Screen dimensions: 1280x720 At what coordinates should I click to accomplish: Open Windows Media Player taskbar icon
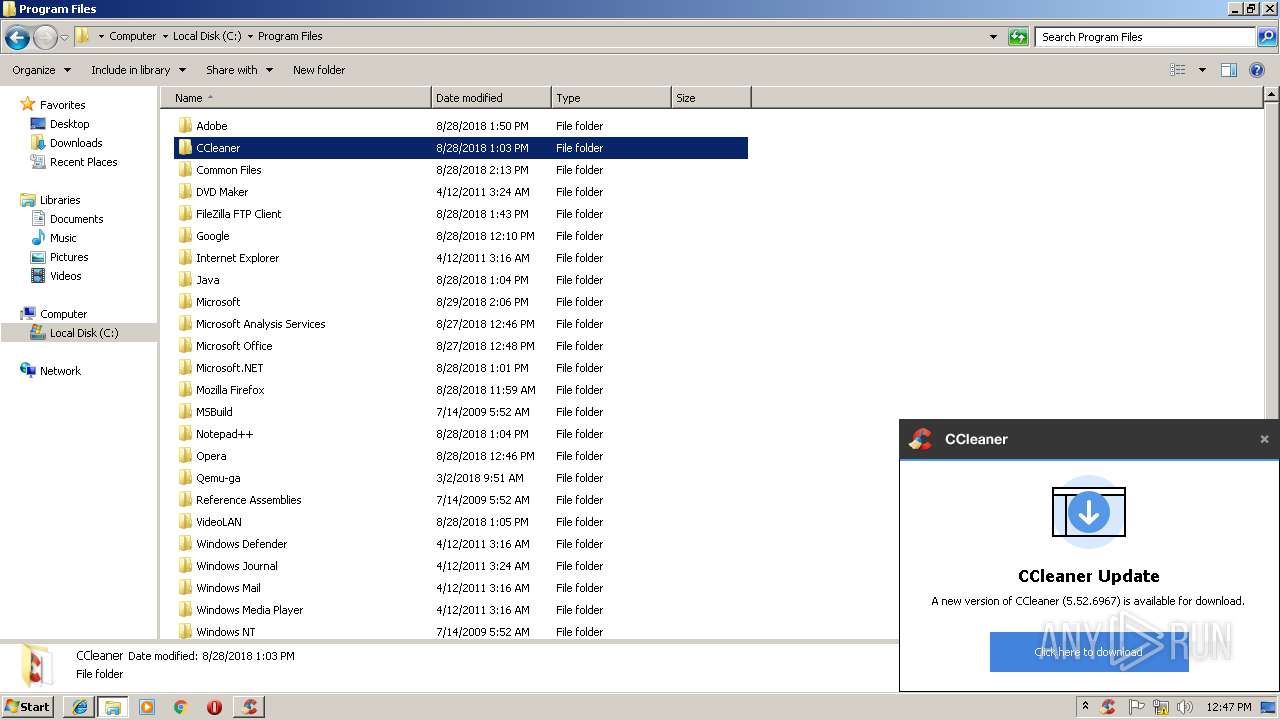147,707
